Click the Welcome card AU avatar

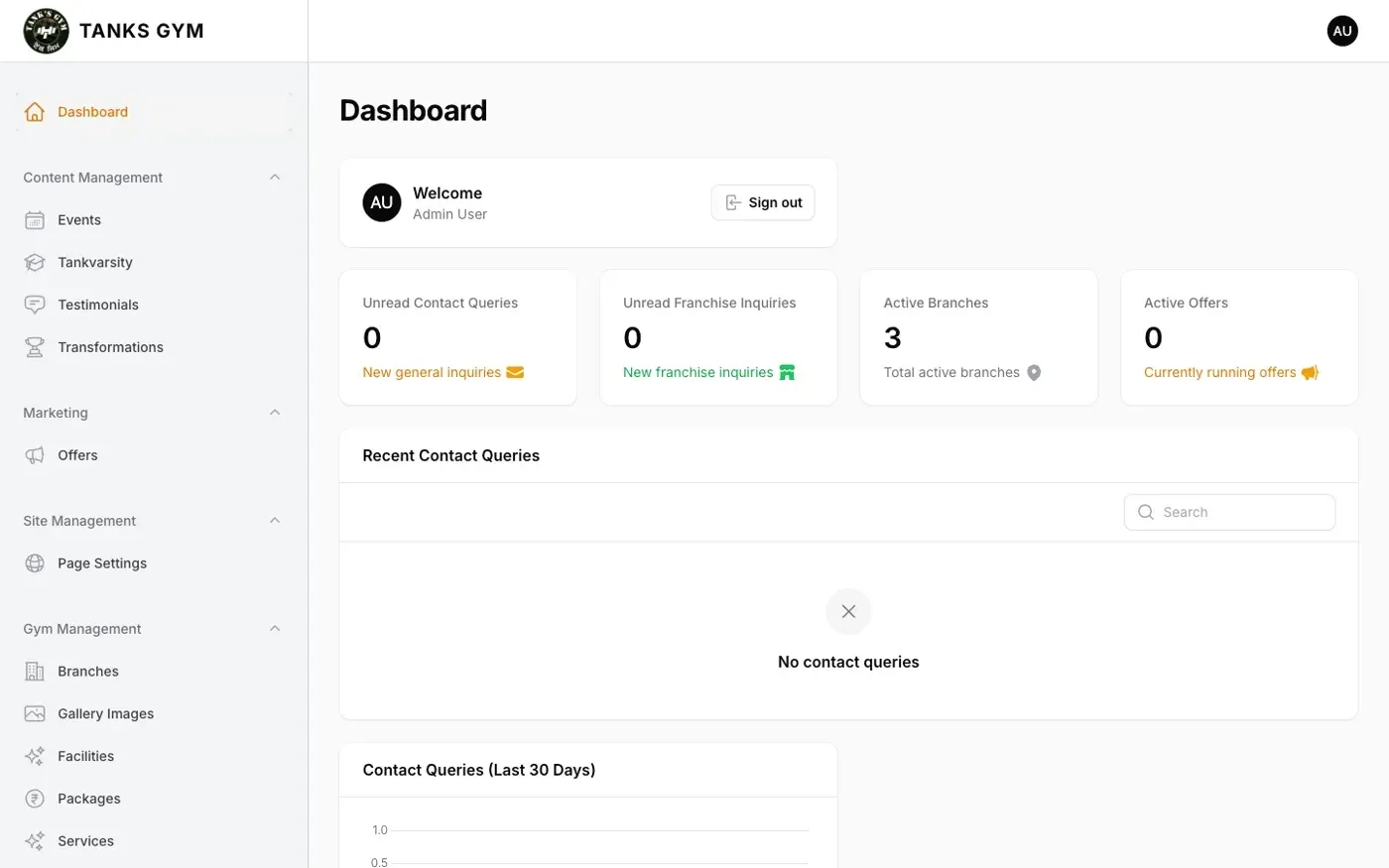coord(382,202)
